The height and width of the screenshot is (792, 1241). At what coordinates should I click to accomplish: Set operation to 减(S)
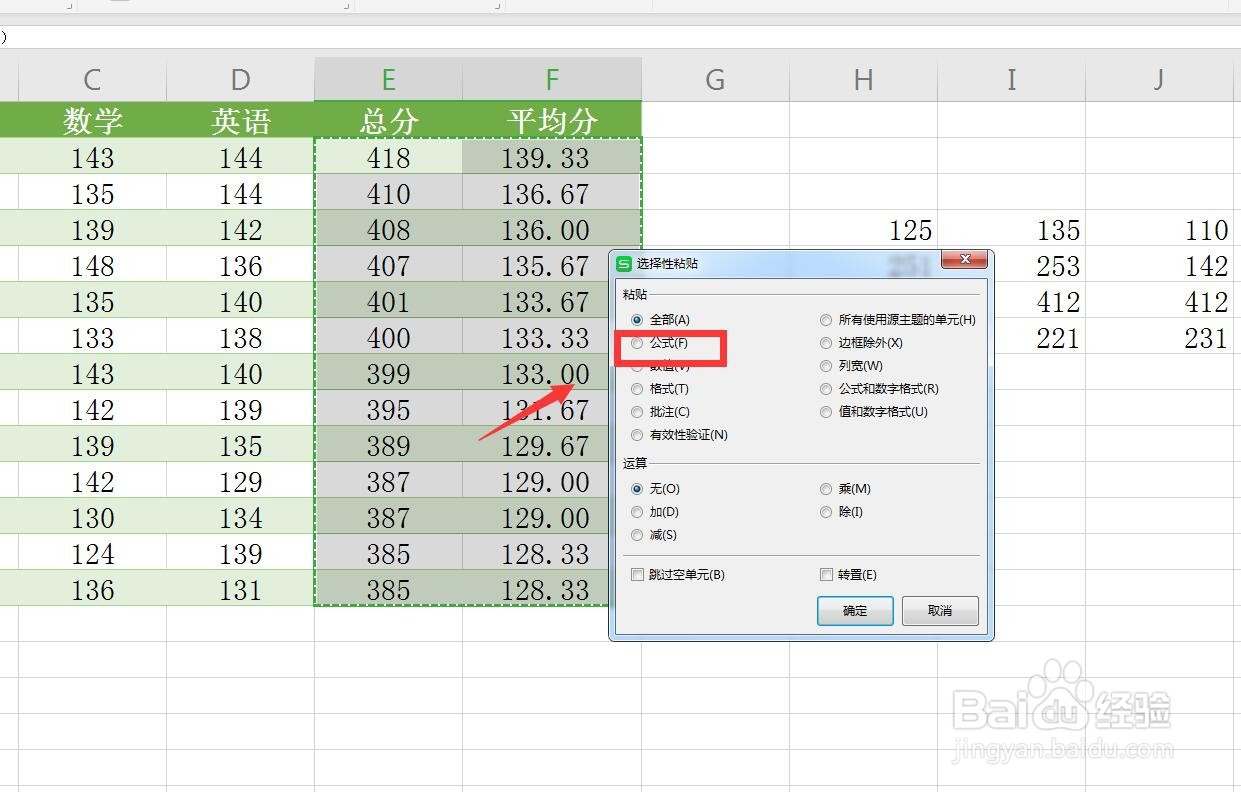pos(655,535)
